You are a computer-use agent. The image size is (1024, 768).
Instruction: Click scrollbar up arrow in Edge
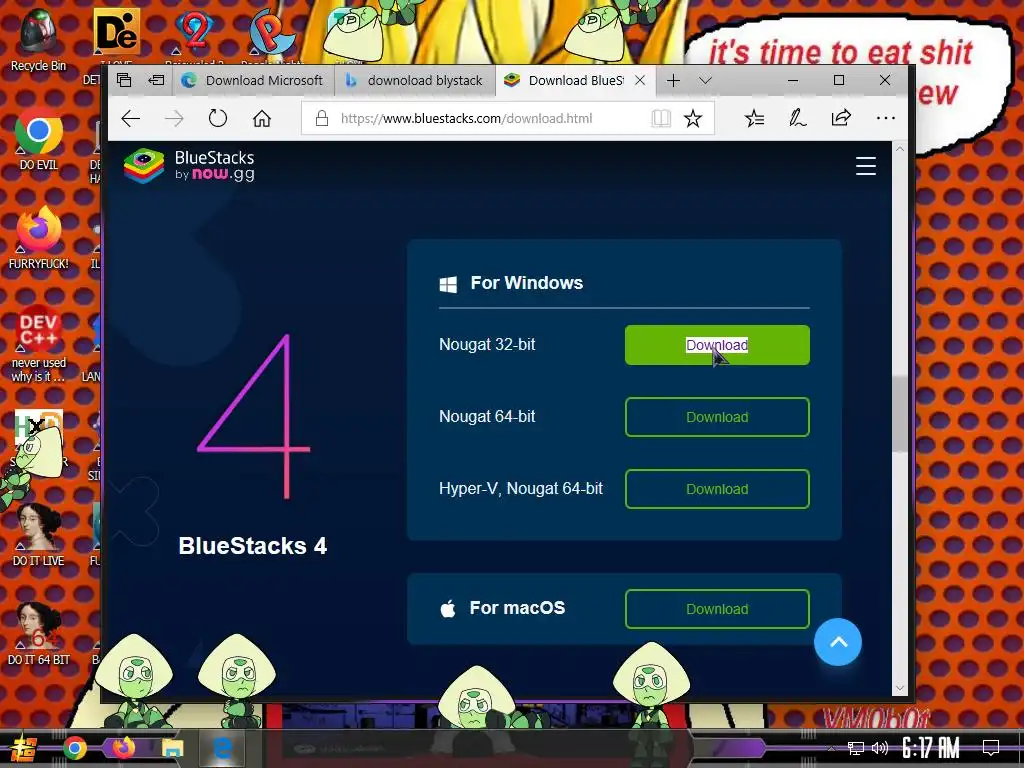click(900, 149)
